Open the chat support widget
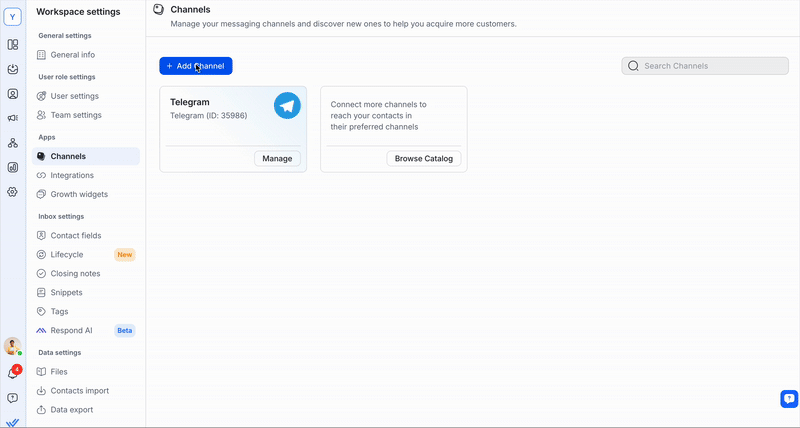 click(x=789, y=399)
